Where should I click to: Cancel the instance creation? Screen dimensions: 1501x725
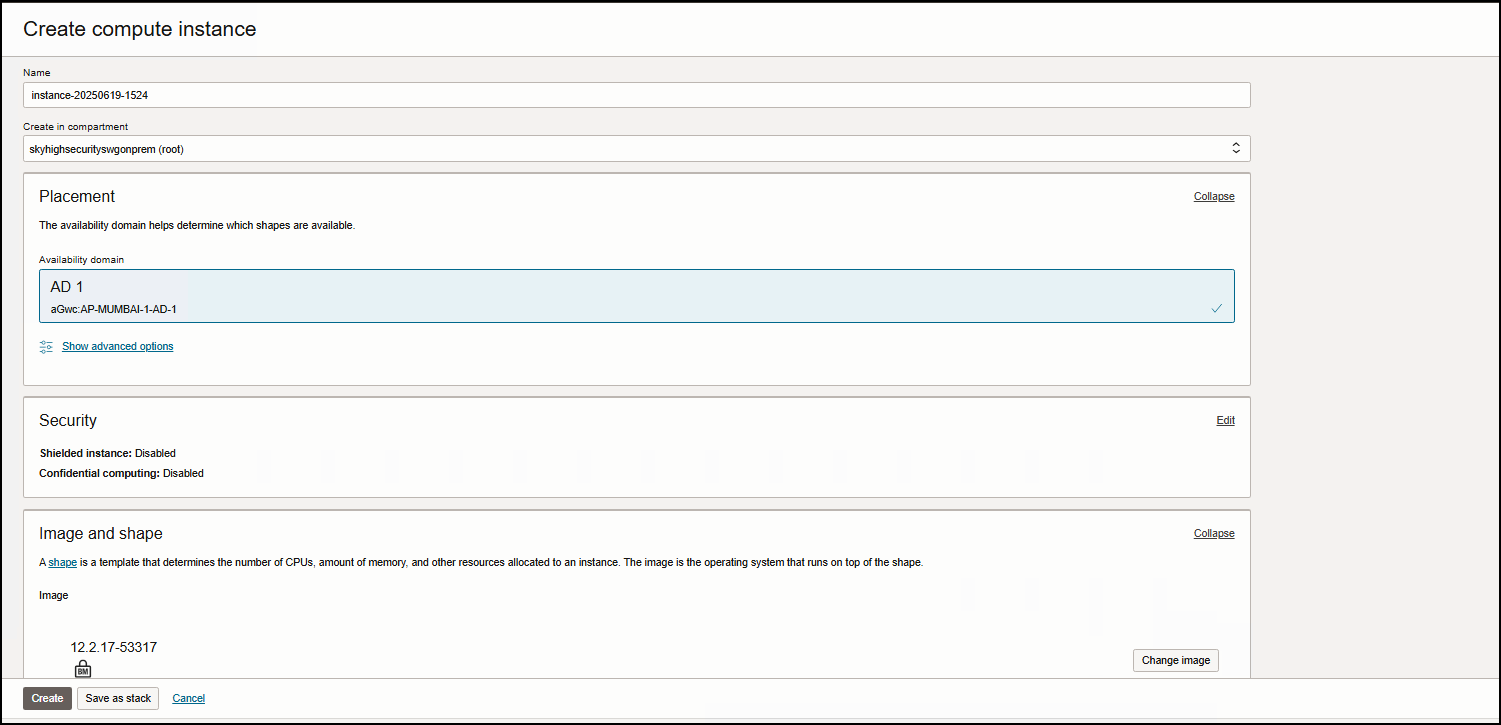tap(188, 698)
